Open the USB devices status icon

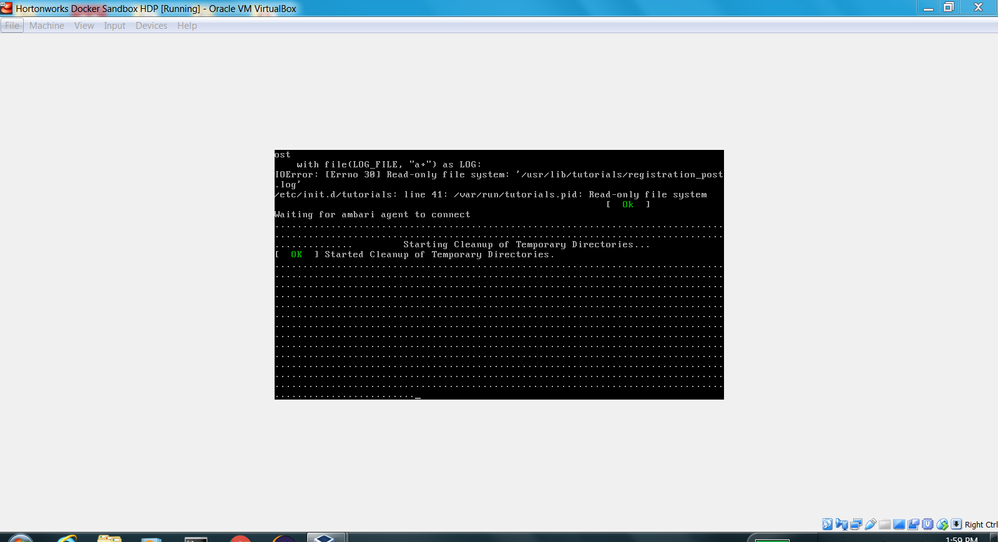pos(870,524)
